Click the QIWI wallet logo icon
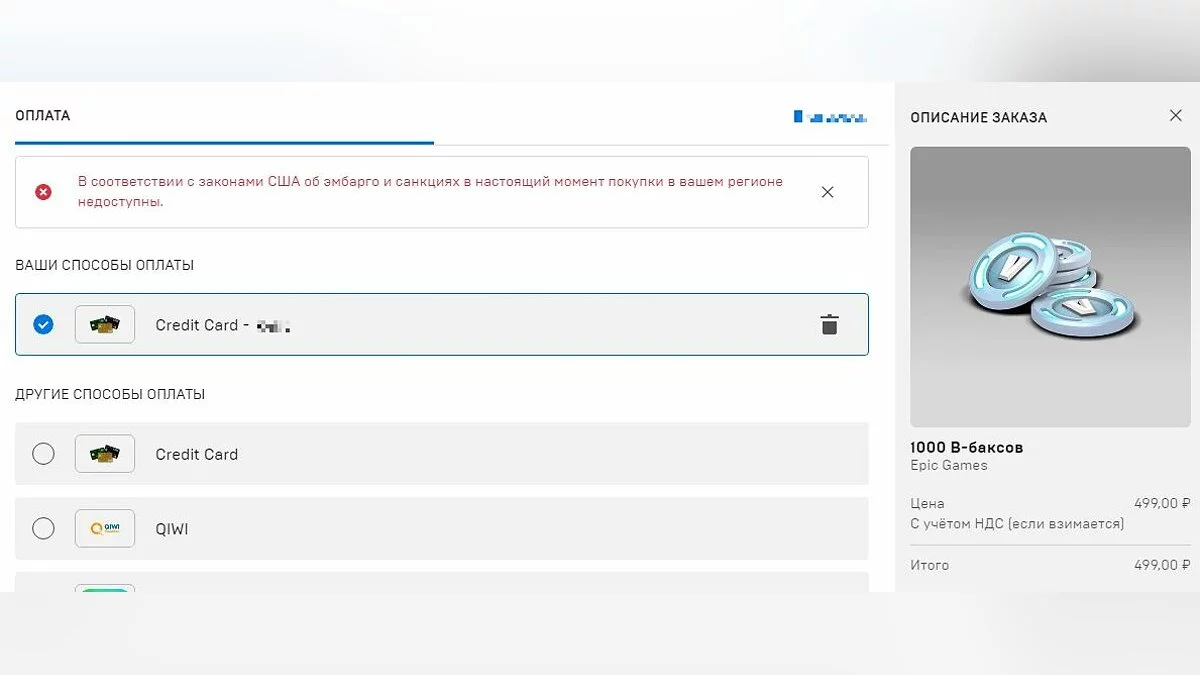Image resolution: width=1200 pixels, height=675 pixels. (105, 528)
